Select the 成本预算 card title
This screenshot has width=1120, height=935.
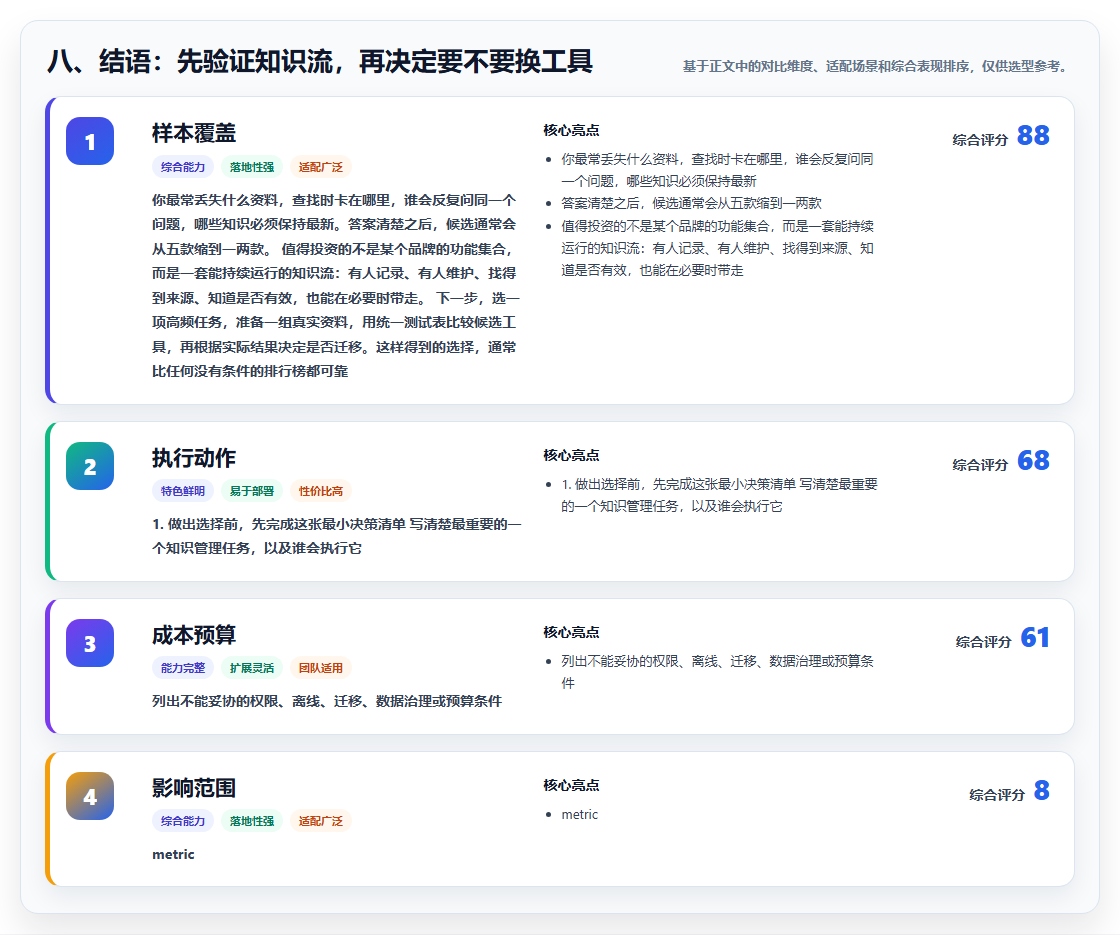coord(194,635)
